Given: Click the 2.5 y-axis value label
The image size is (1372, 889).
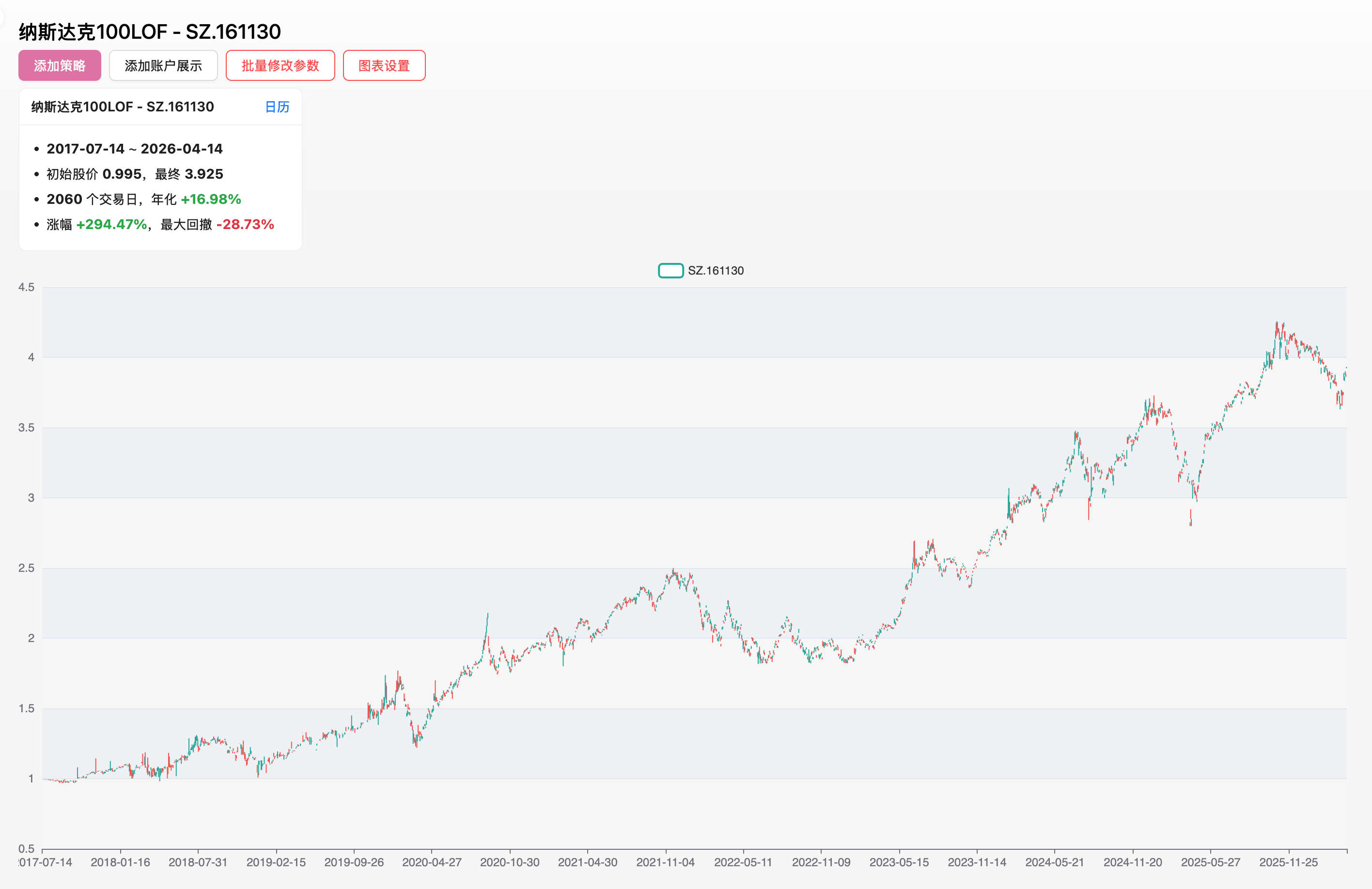Looking at the screenshot, I should (x=27, y=568).
